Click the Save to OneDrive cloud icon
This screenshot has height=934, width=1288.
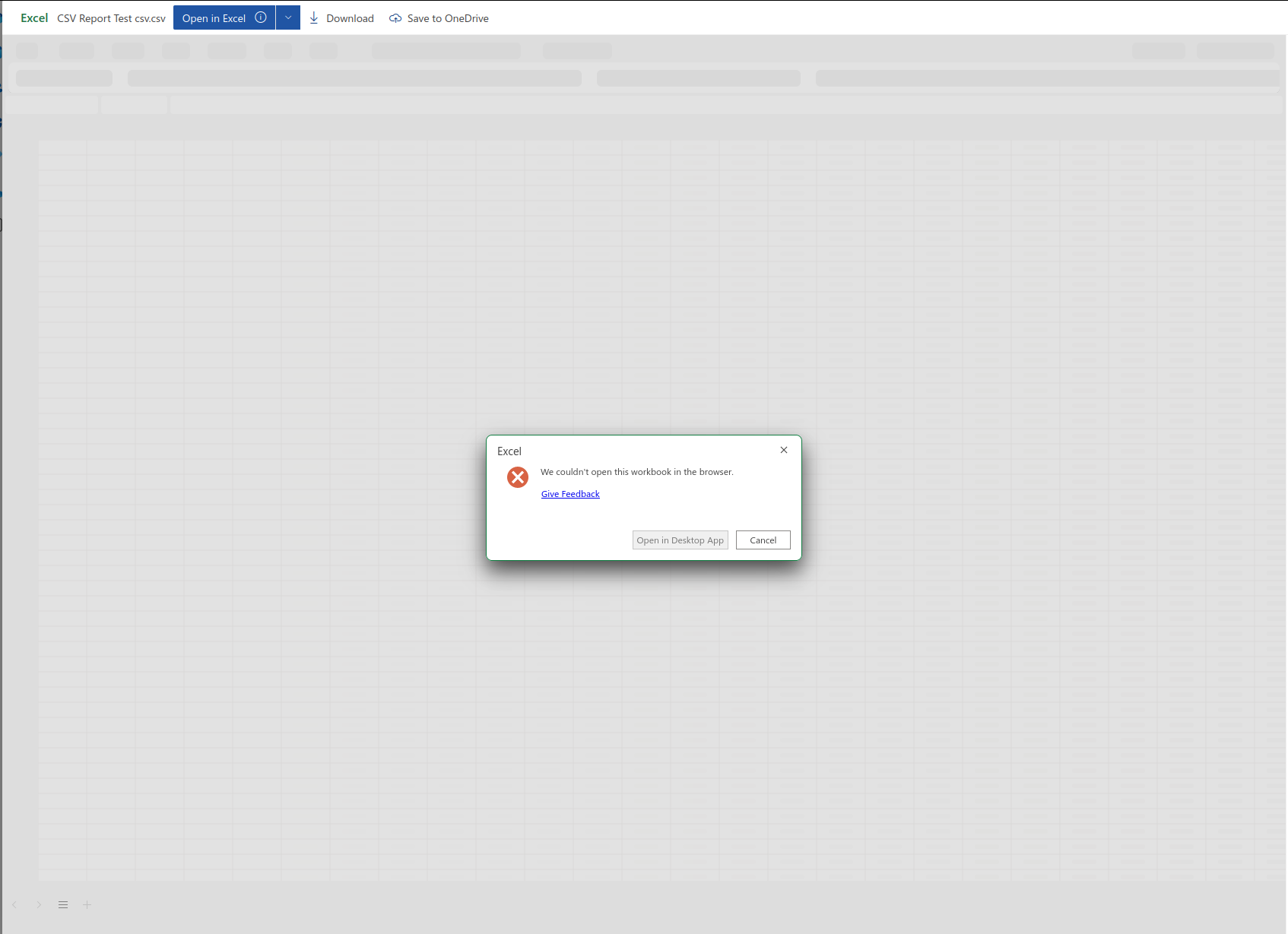point(395,18)
